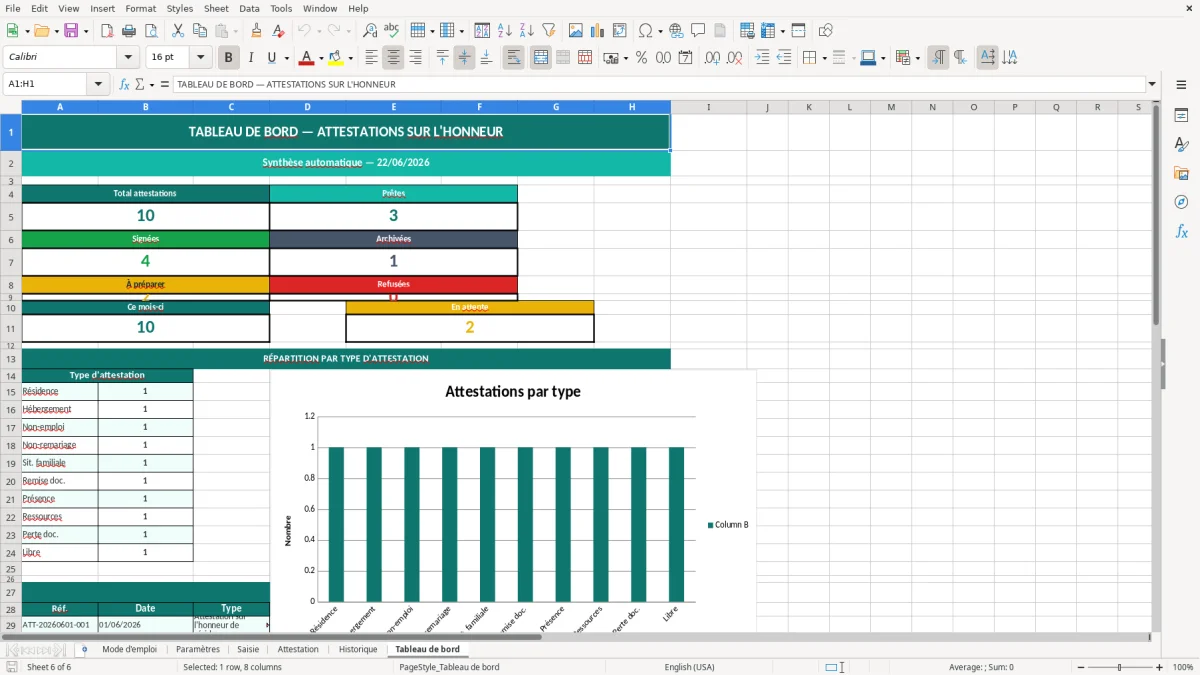Toggle Wrap Text
The image size is (1200, 675).
coord(514,58)
